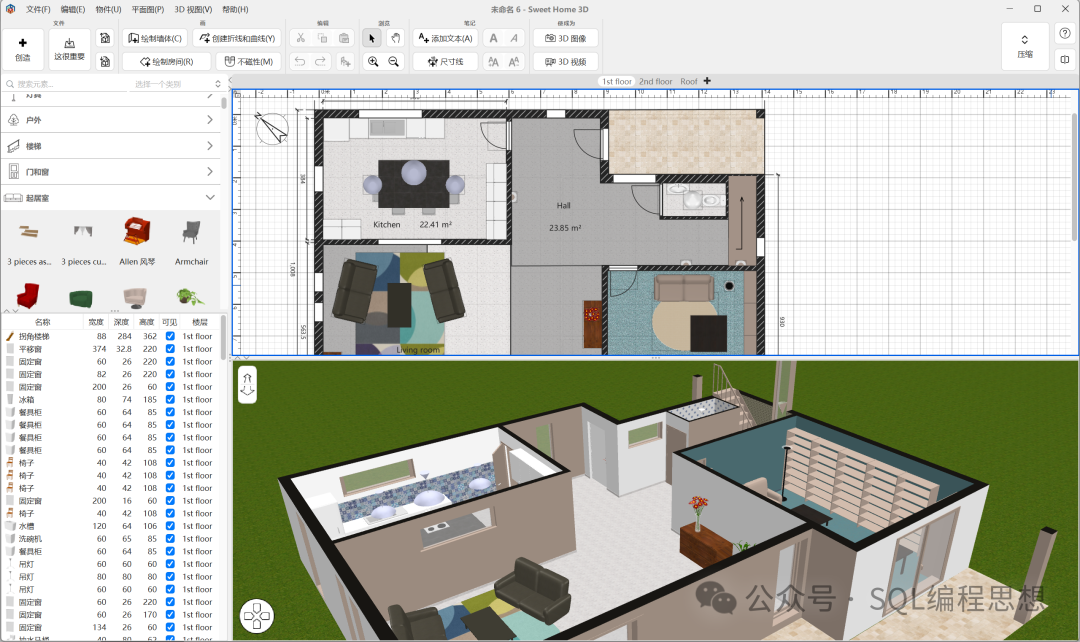This screenshot has width=1080, height=642.
Task: Switch to the 2nd floor tab
Action: click(x=656, y=81)
